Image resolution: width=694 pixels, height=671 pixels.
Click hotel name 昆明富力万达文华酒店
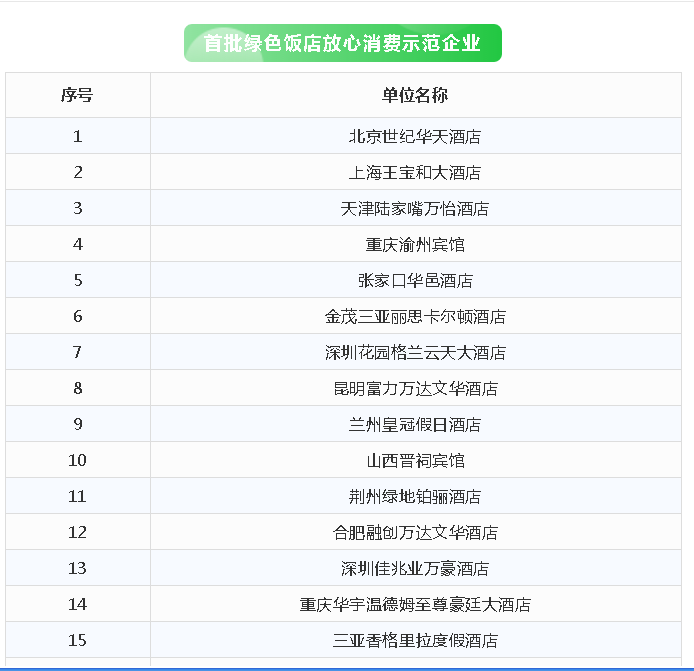tap(415, 389)
